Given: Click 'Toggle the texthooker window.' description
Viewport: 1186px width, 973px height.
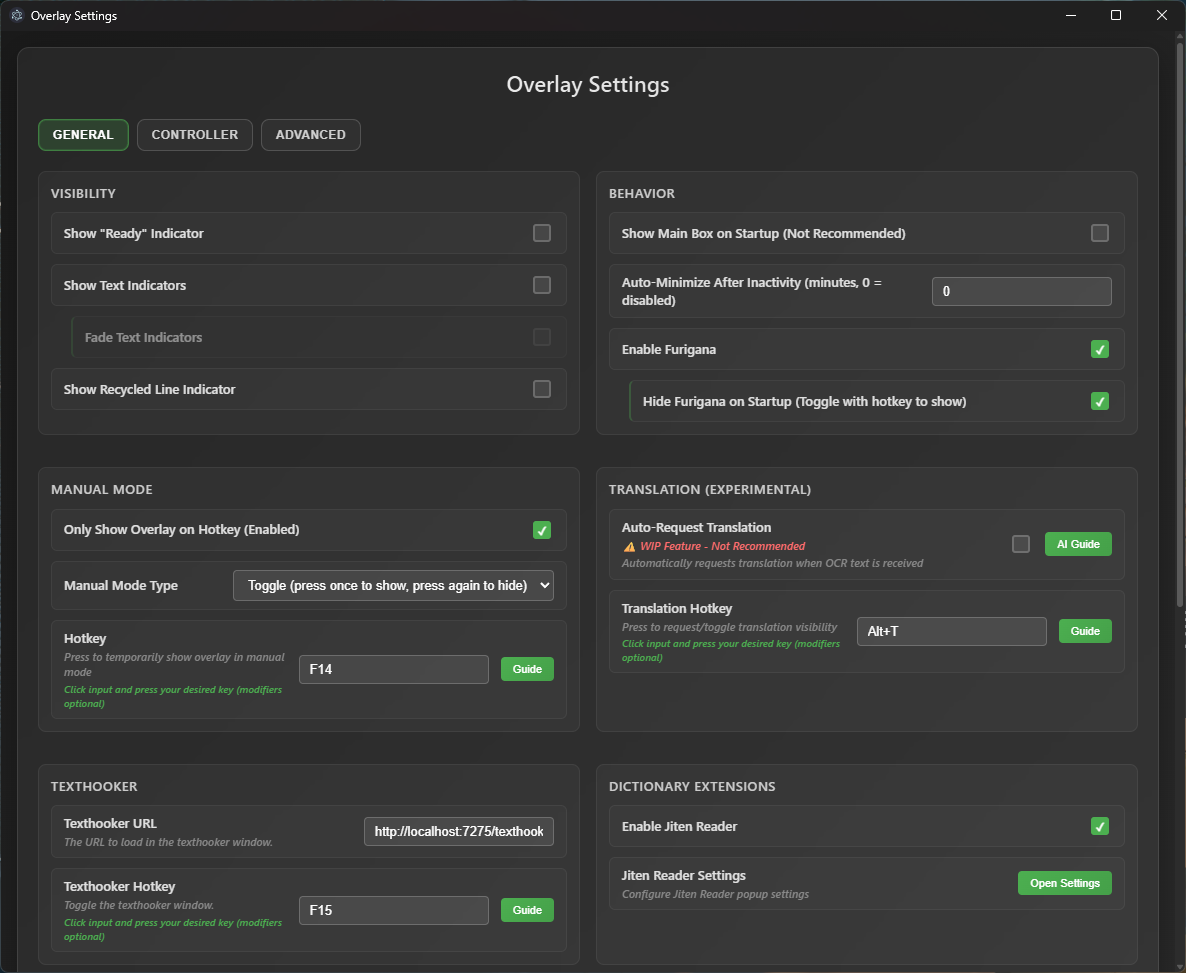Looking at the screenshot, I should 139,905.
